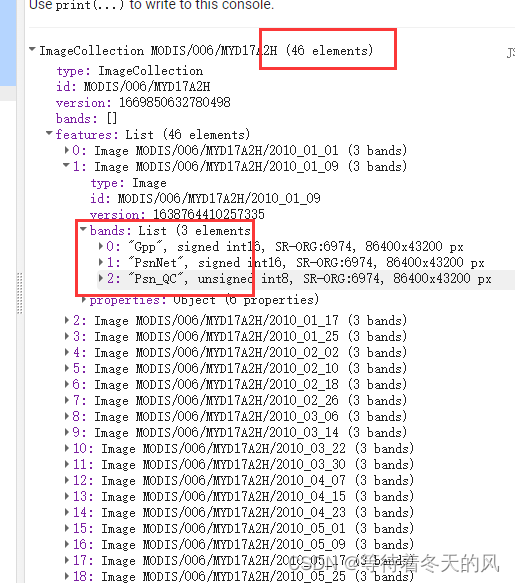Expand image 15: 2010_05_01
The image size is (515, 583).
[x=67, y=528]
